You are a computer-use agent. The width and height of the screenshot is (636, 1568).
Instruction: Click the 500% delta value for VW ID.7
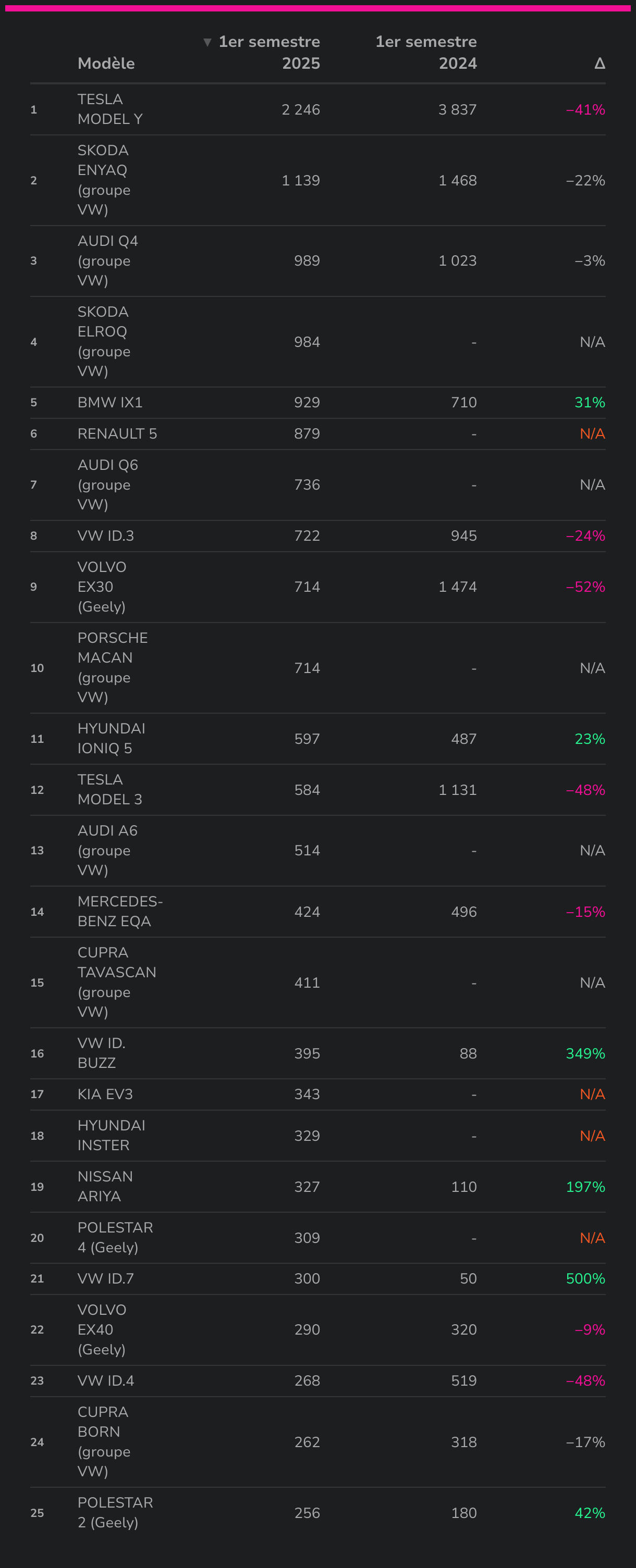coord(585,1279)
